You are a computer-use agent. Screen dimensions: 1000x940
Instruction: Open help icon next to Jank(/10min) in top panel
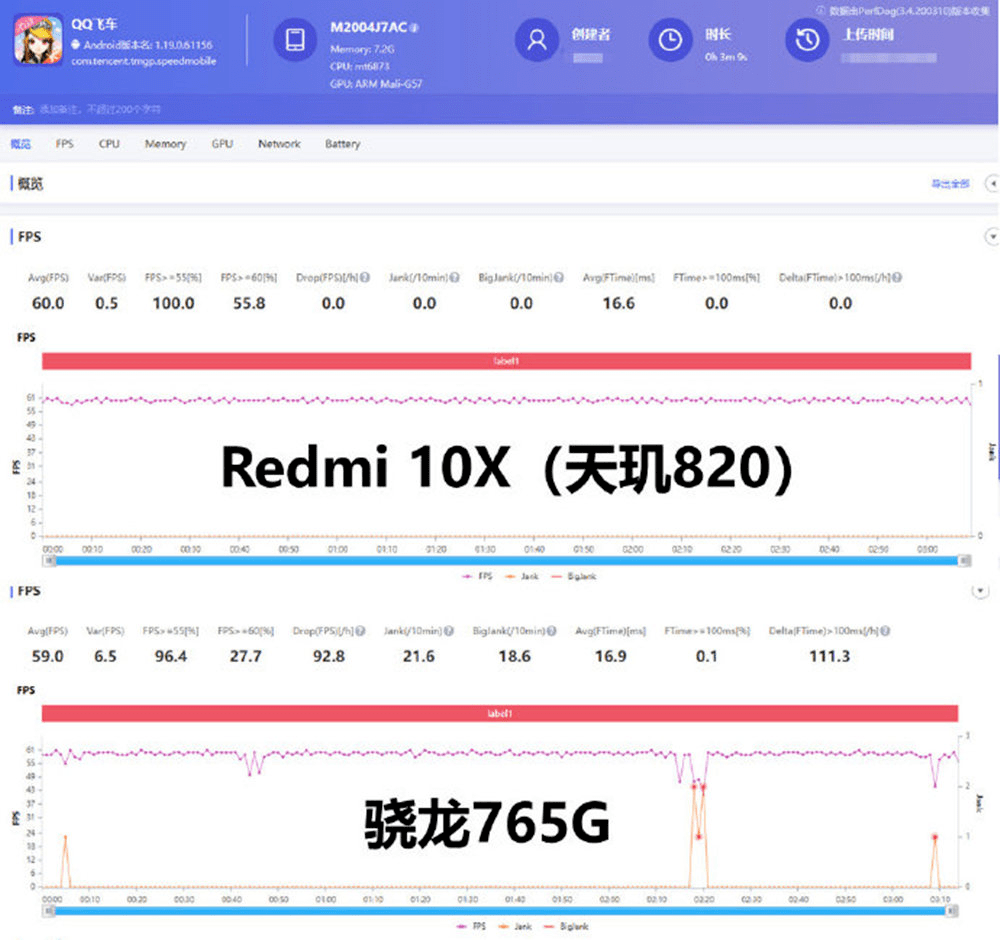pos(454,277)
